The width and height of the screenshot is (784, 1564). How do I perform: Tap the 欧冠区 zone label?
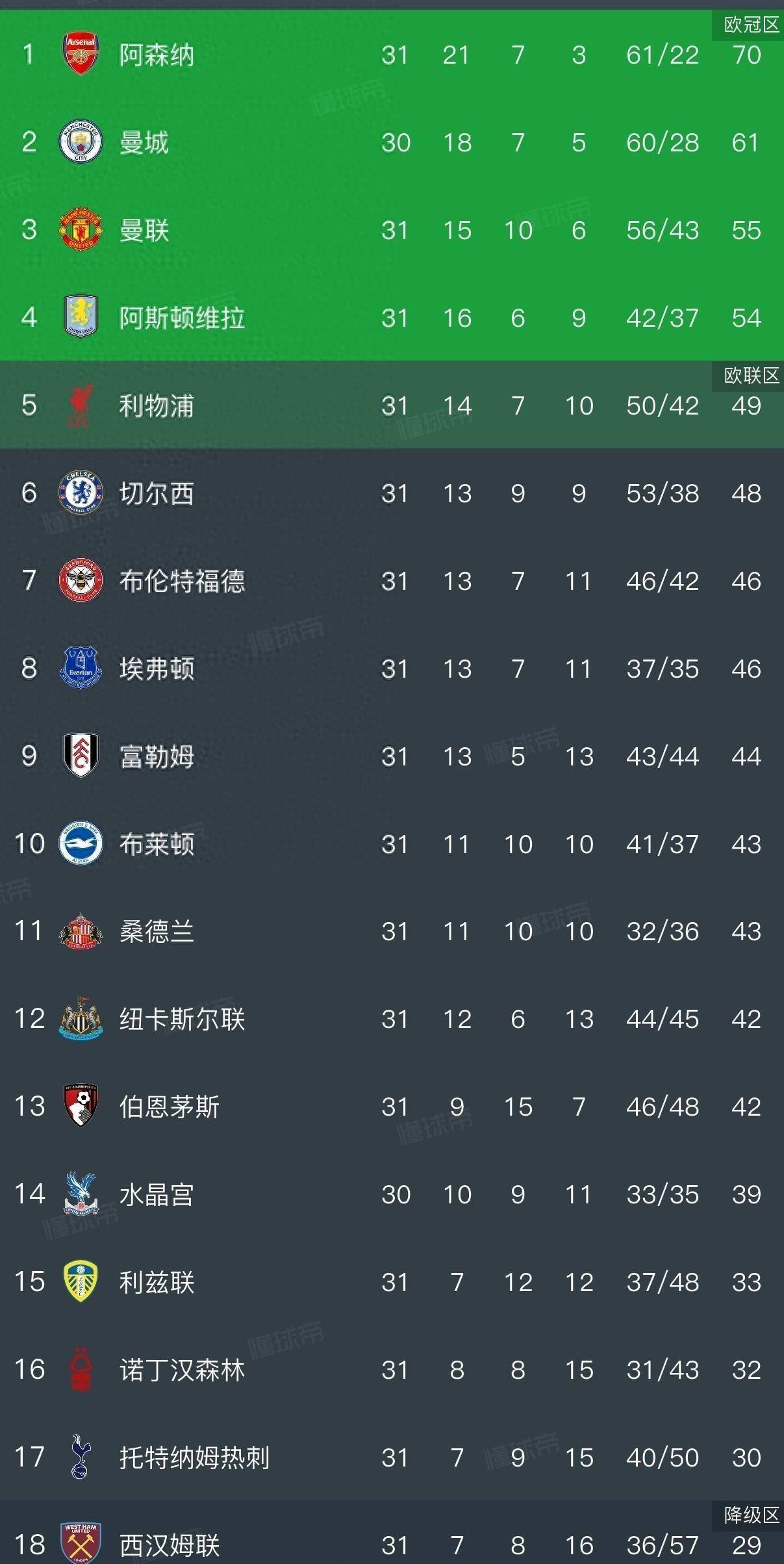(751, 25)
